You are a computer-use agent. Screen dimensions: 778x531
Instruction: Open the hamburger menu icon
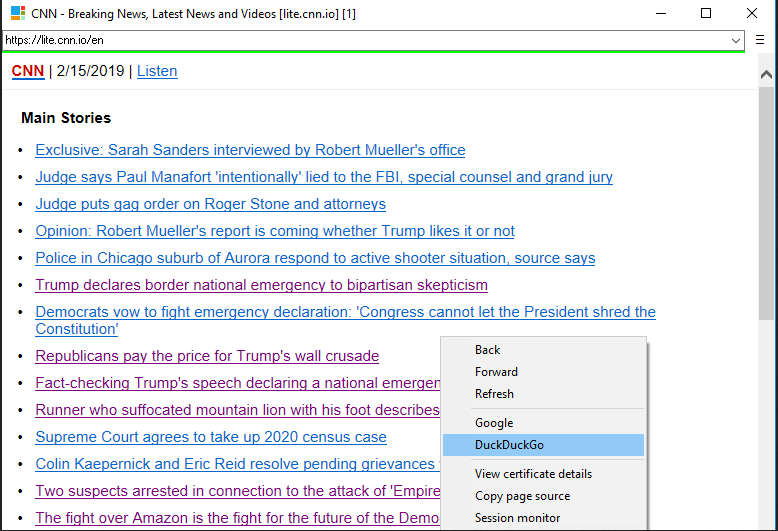(760, 40)
